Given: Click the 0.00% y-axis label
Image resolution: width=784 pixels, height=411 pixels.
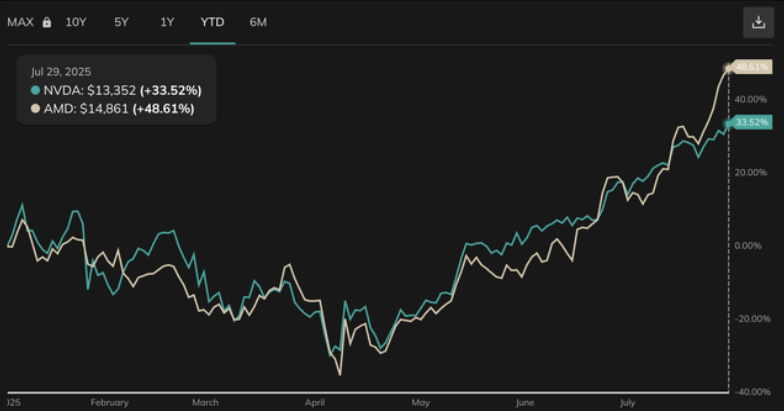Looking at the screenshot, I should pos(747,246).
